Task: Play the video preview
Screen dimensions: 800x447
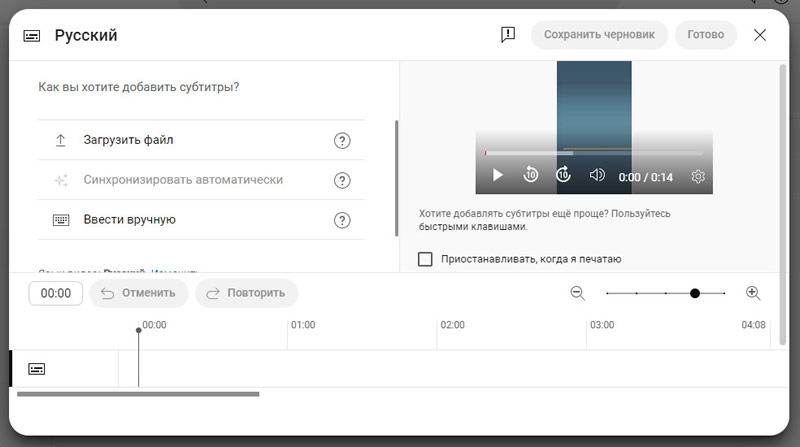Action: pos(497,175)
